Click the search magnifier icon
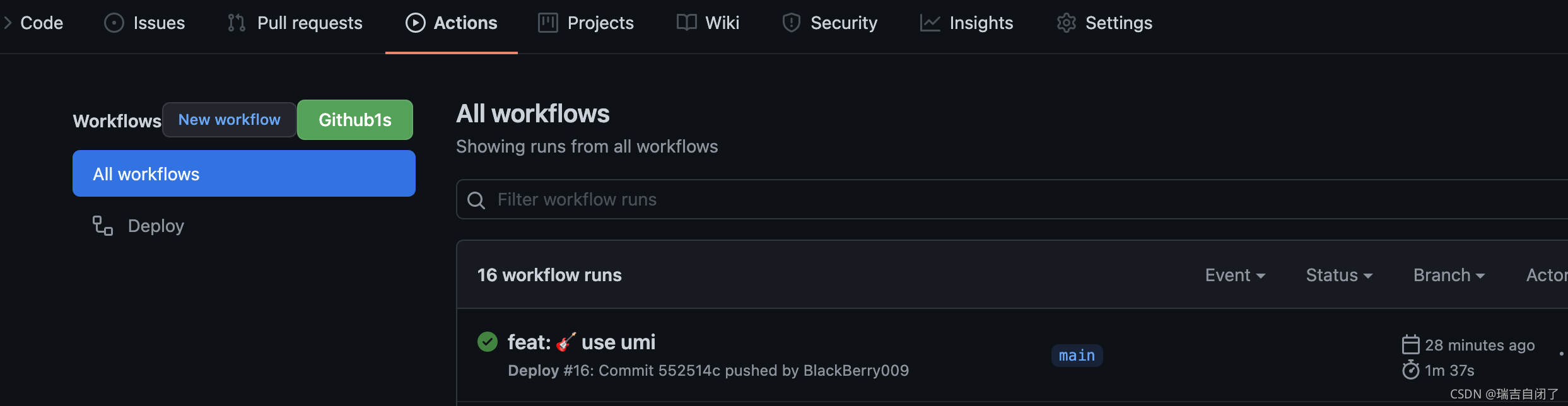 476,200
